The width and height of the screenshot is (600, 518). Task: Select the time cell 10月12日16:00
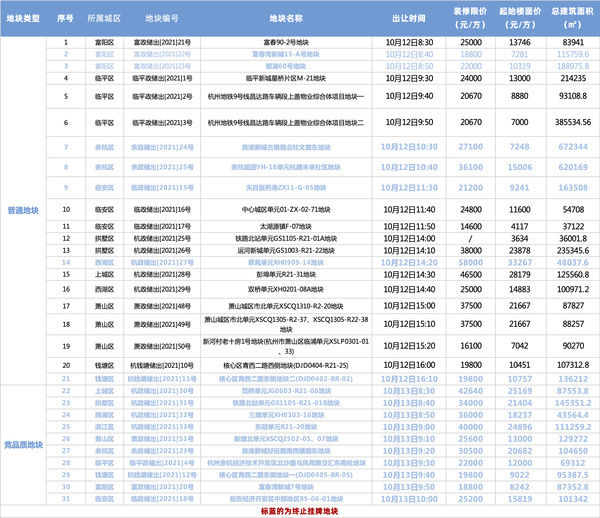[409, 365]
